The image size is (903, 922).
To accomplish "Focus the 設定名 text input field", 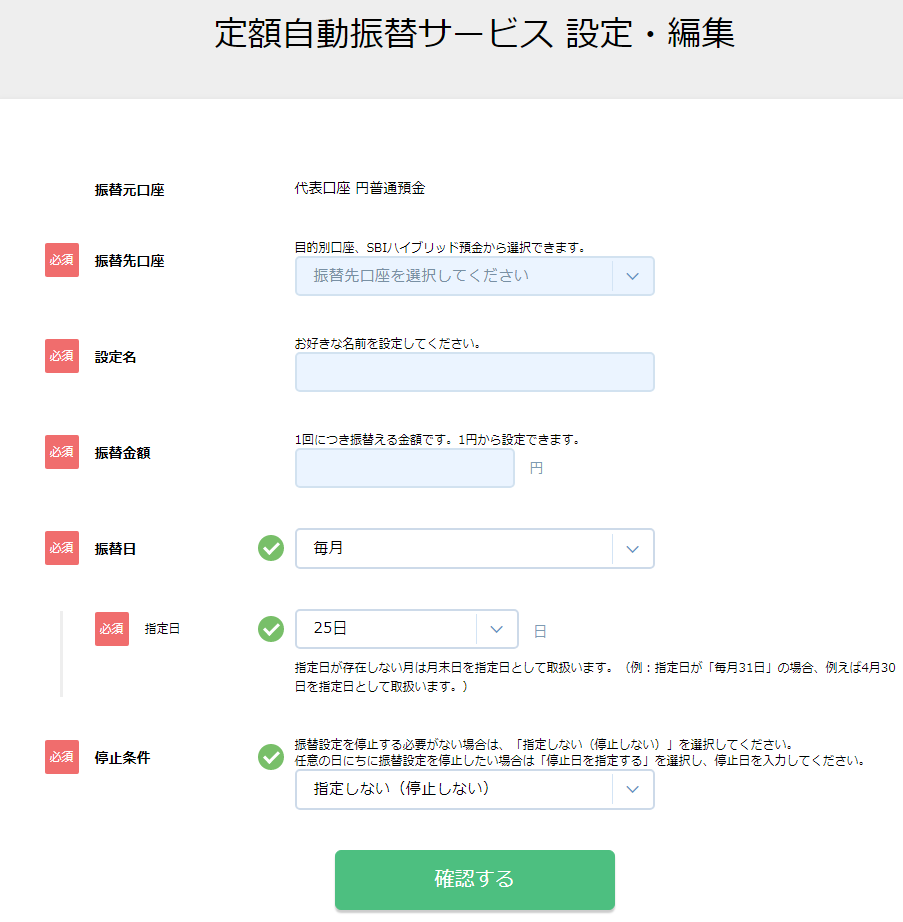I will point(474,372).
